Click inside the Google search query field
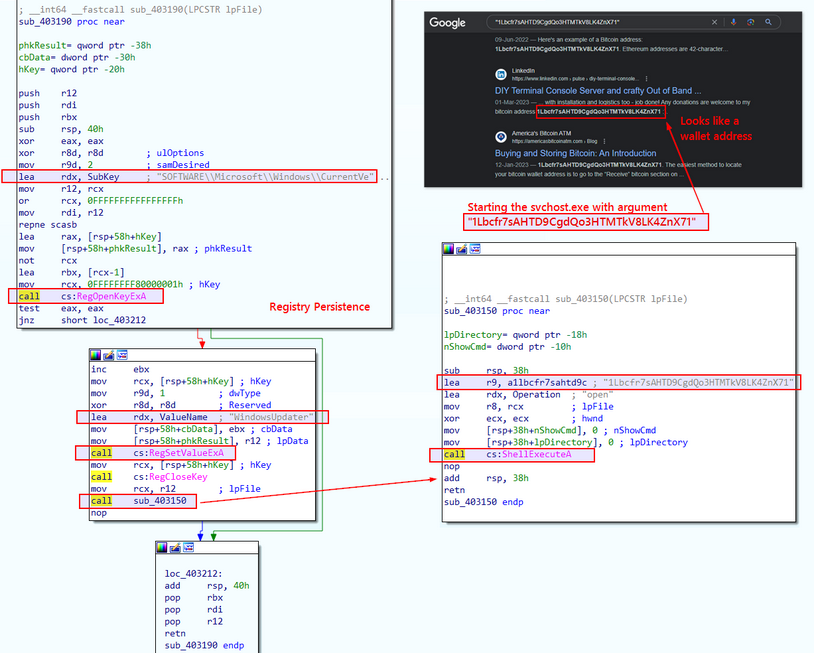Image resolution: width=814 pixels, height=653 pixels. tap(597, 22)
